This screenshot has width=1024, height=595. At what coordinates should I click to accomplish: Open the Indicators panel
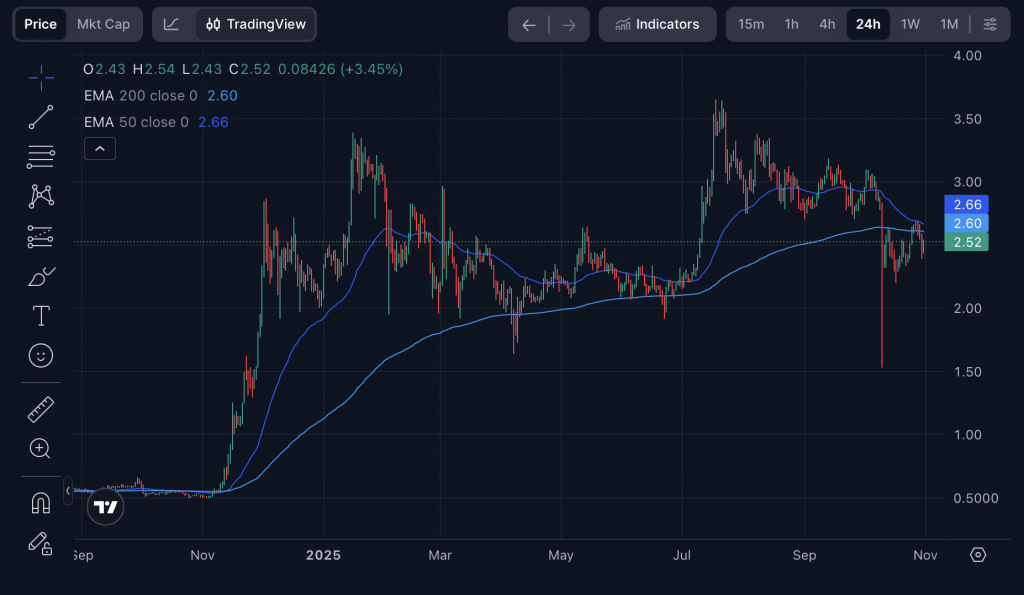click(657, 24)
